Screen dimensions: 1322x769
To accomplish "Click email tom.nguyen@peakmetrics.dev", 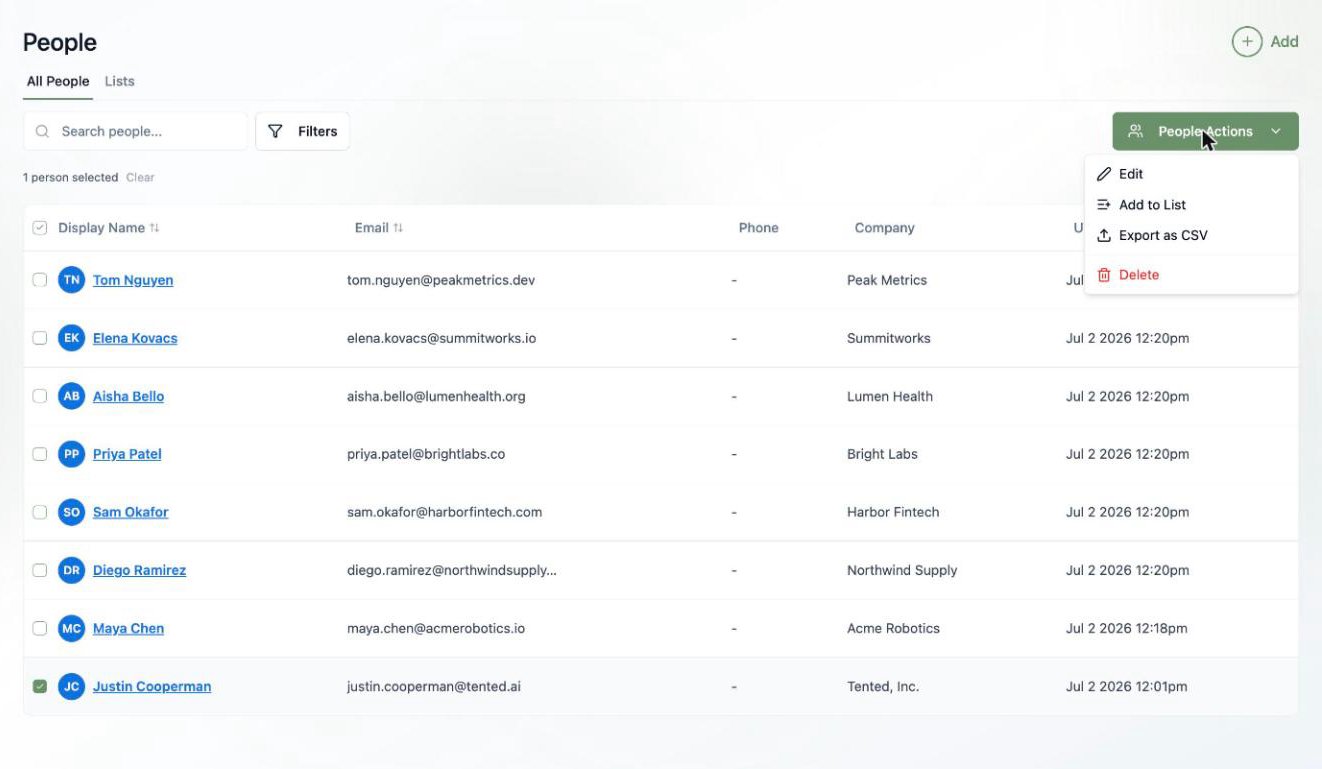I will point(441,280).
